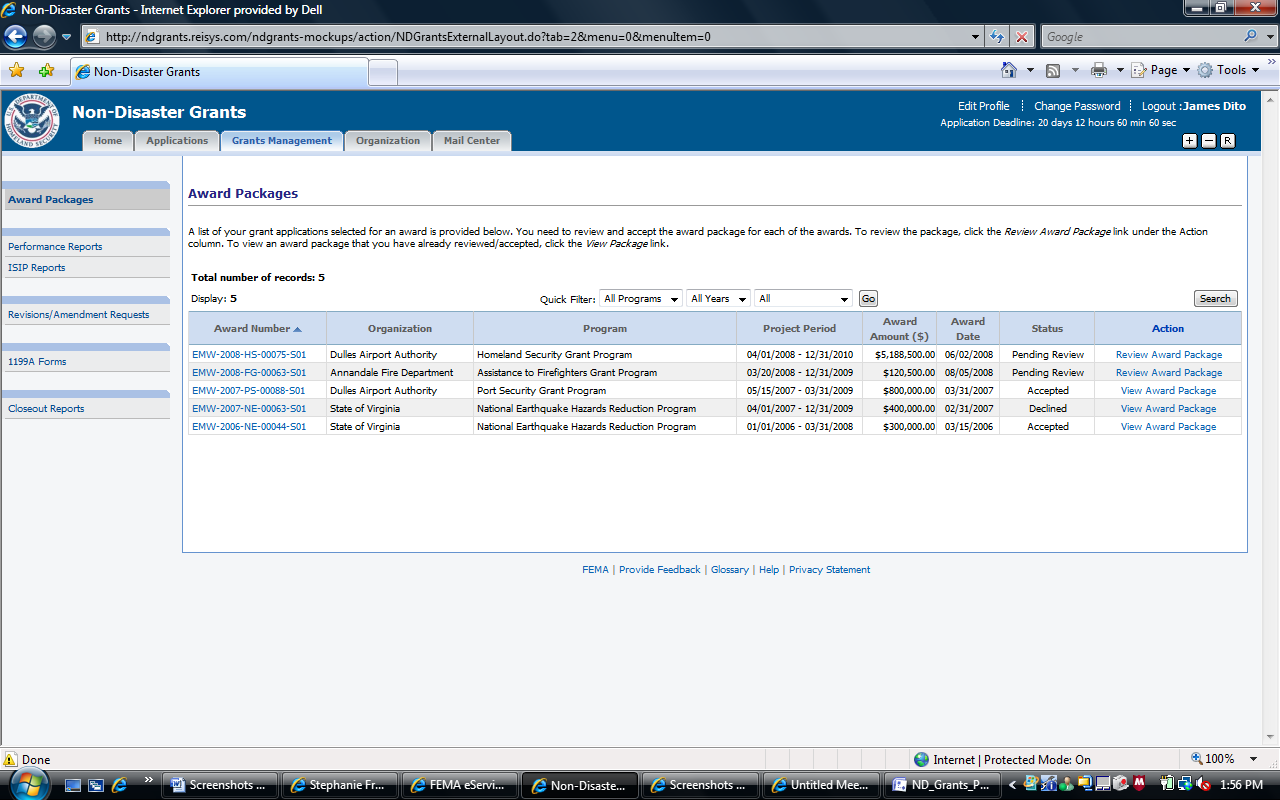Click the Go filter button

pyautogui.click(x=868, y=298)
